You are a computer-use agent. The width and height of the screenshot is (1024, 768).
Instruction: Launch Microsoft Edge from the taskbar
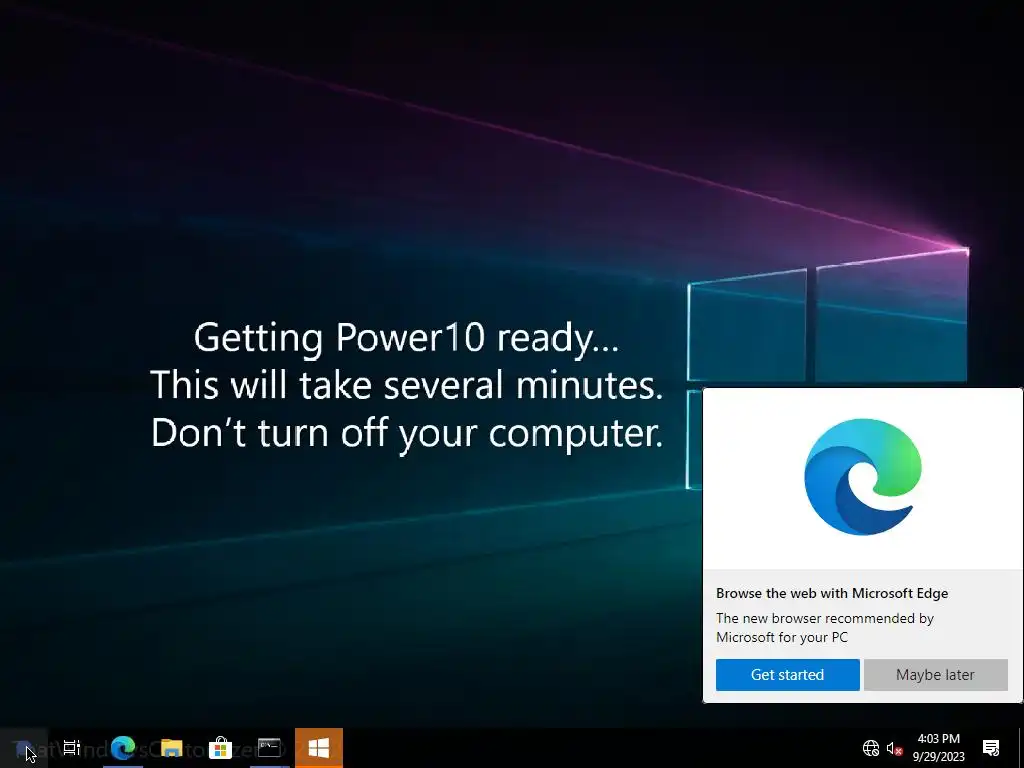(x=123, y=748)
